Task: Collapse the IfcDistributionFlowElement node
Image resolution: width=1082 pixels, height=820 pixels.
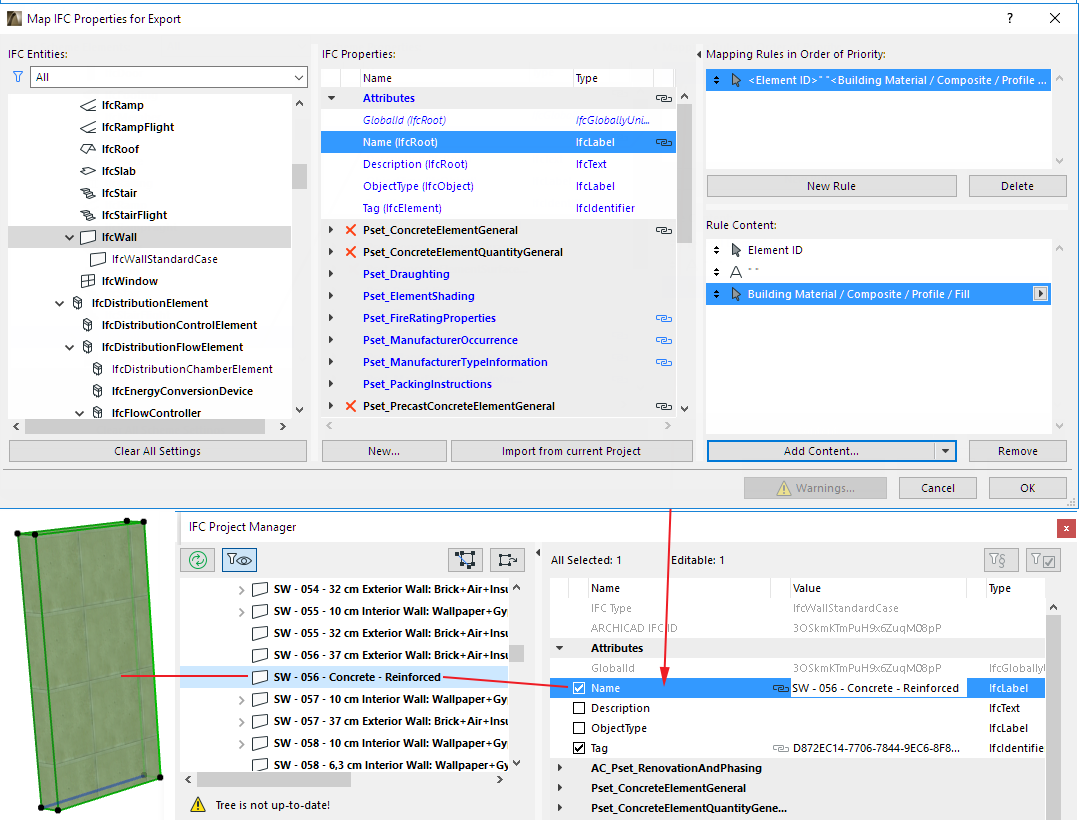Action: [x=69, y=347]
